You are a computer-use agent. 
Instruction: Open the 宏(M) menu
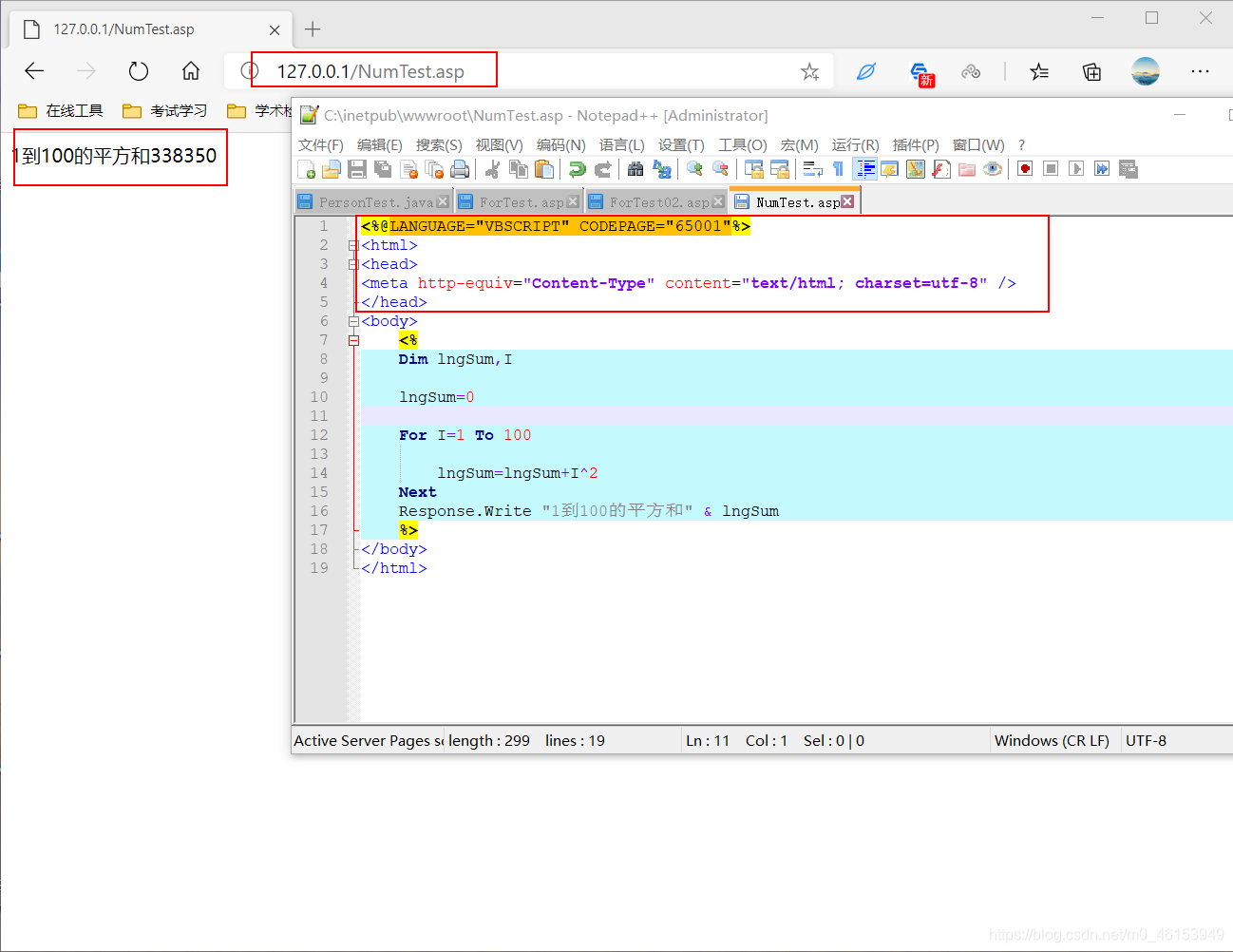(800, 144)
